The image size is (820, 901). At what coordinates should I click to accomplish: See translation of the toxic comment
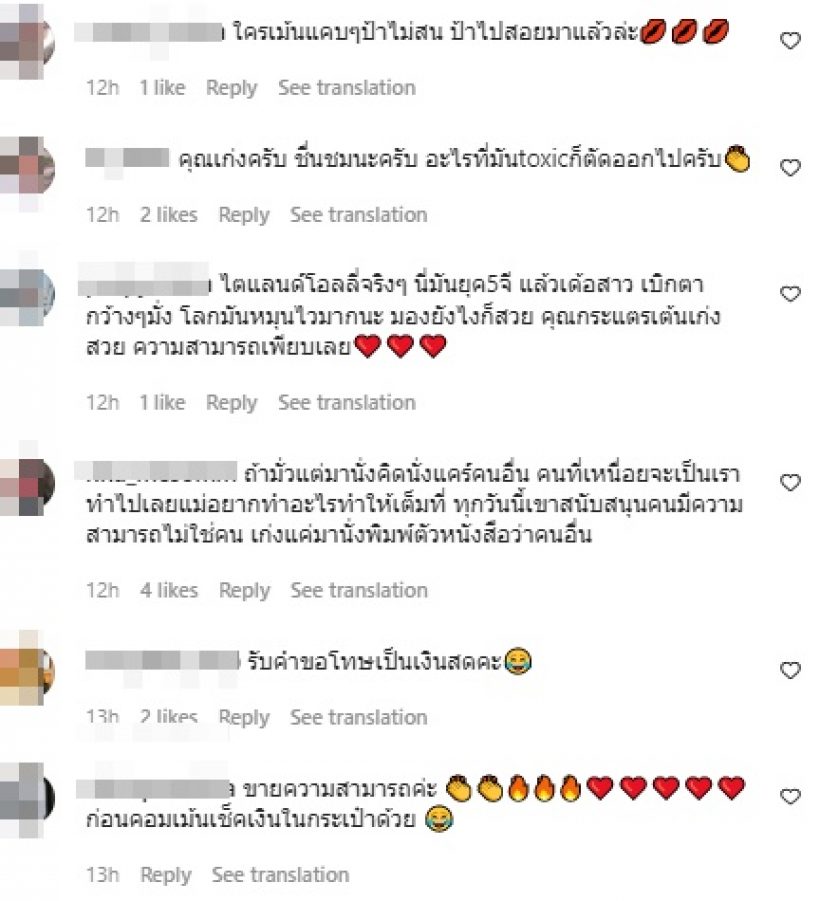(359, 215)
